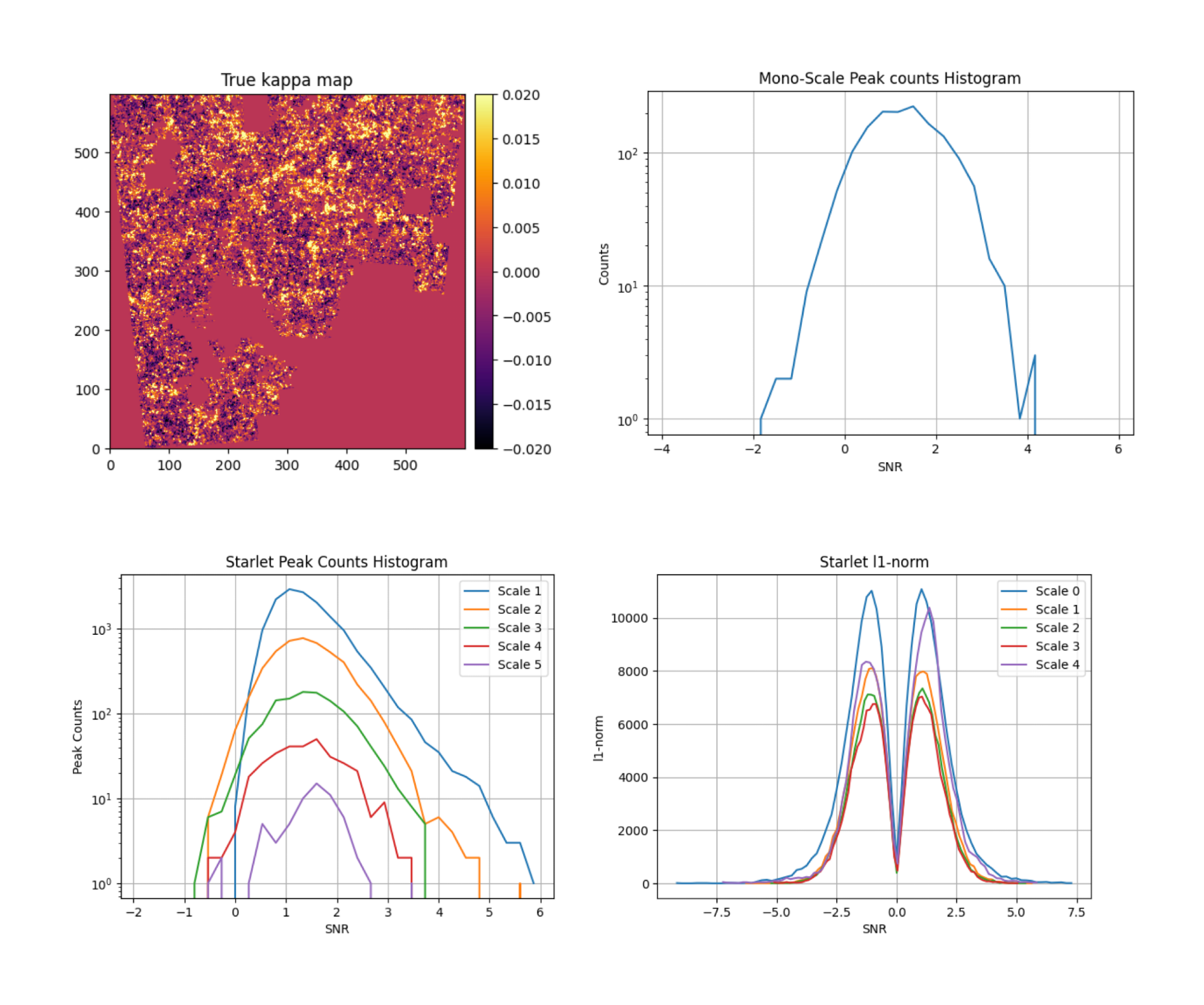1204x1005 pixels.
Task: Click 'SNR' label under starlet l1-norm plot
Action: pos(874,929)
